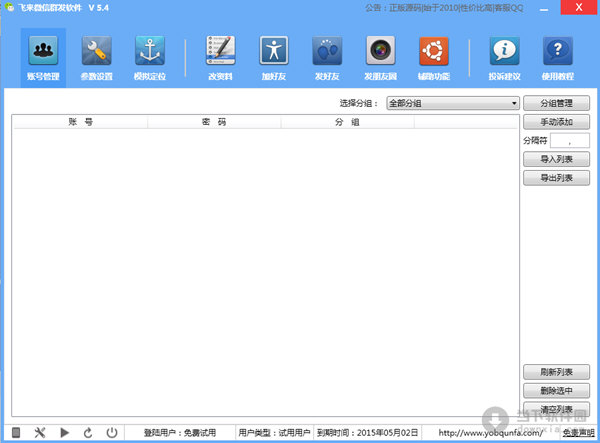Open the 免责声明 disclaimer link
This screenshot has height=443, width=600.
coord(579,433)
